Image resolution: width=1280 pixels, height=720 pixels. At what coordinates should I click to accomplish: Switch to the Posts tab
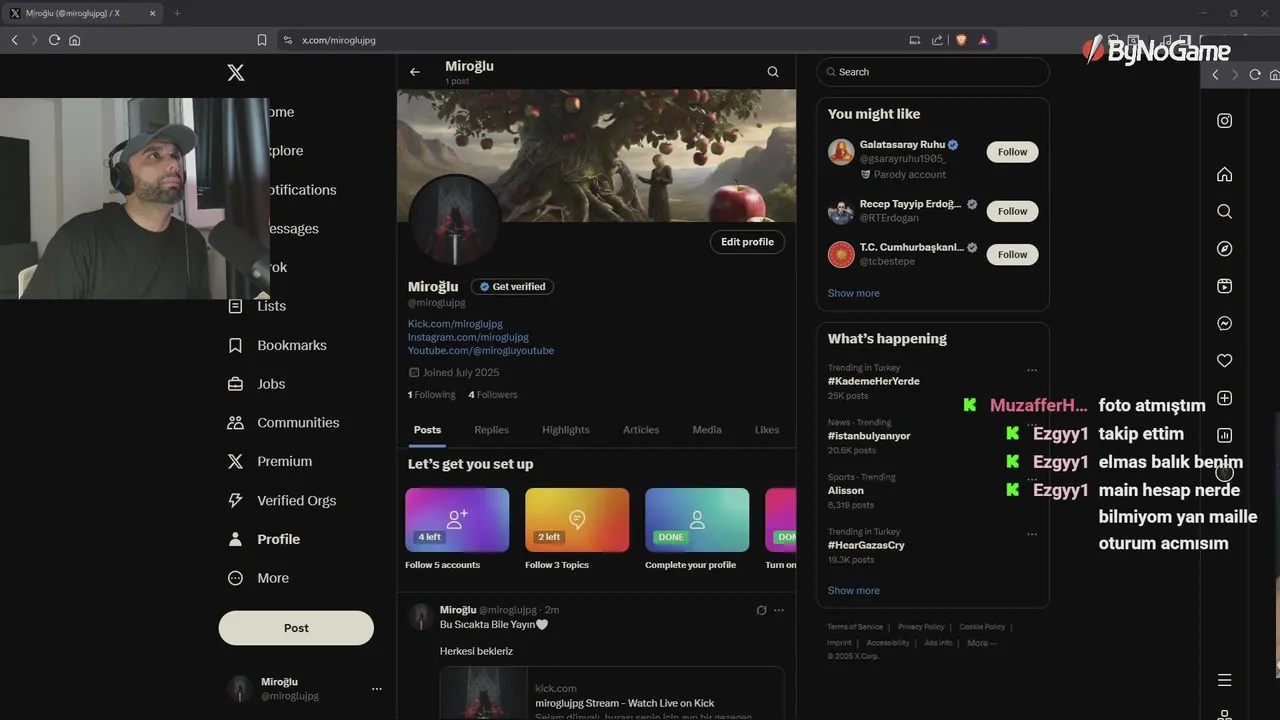(x=427, y=430)
